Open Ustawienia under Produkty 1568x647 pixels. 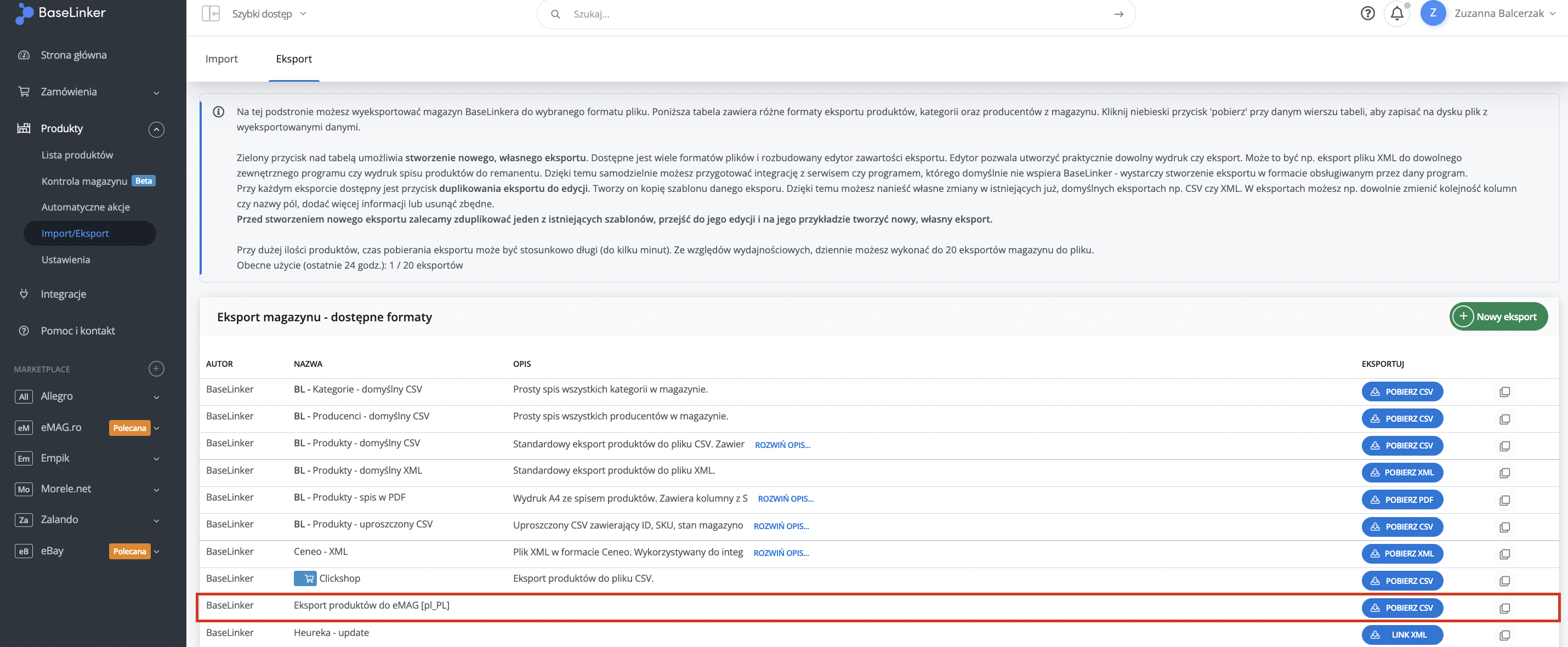pyautogui.click(x=66, y=259)
